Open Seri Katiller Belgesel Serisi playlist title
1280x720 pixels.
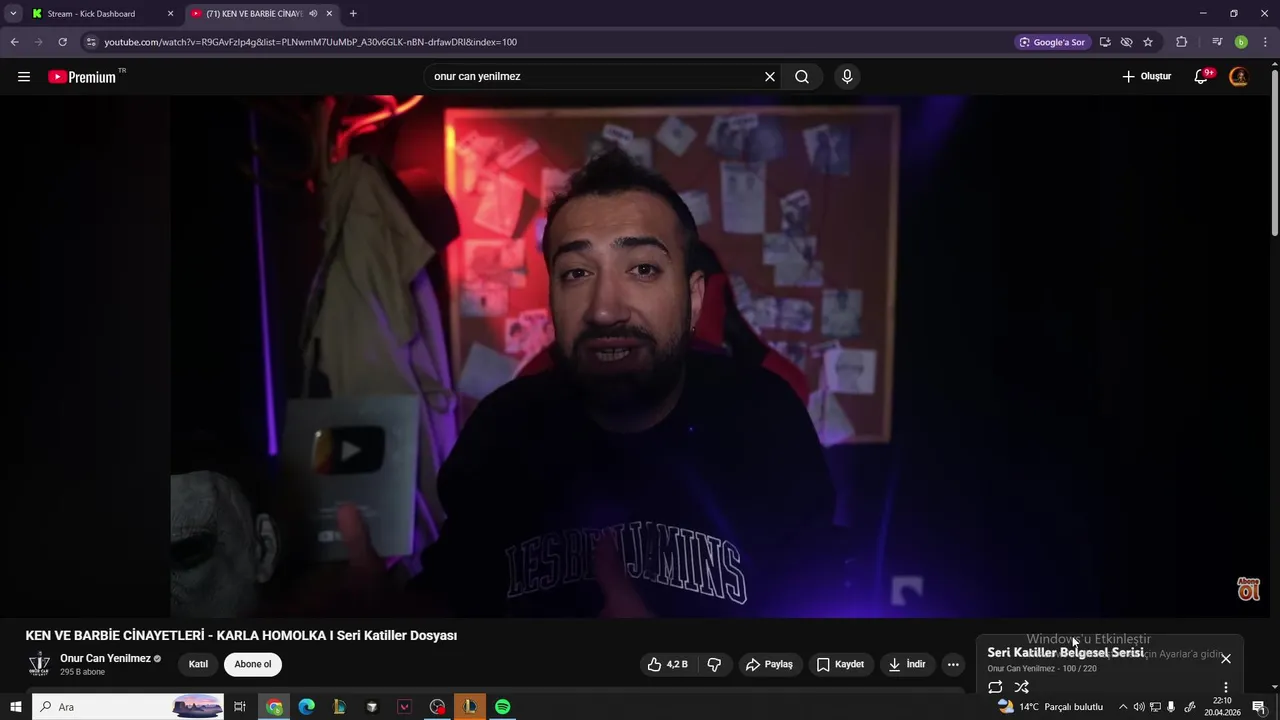point(1065,652)
